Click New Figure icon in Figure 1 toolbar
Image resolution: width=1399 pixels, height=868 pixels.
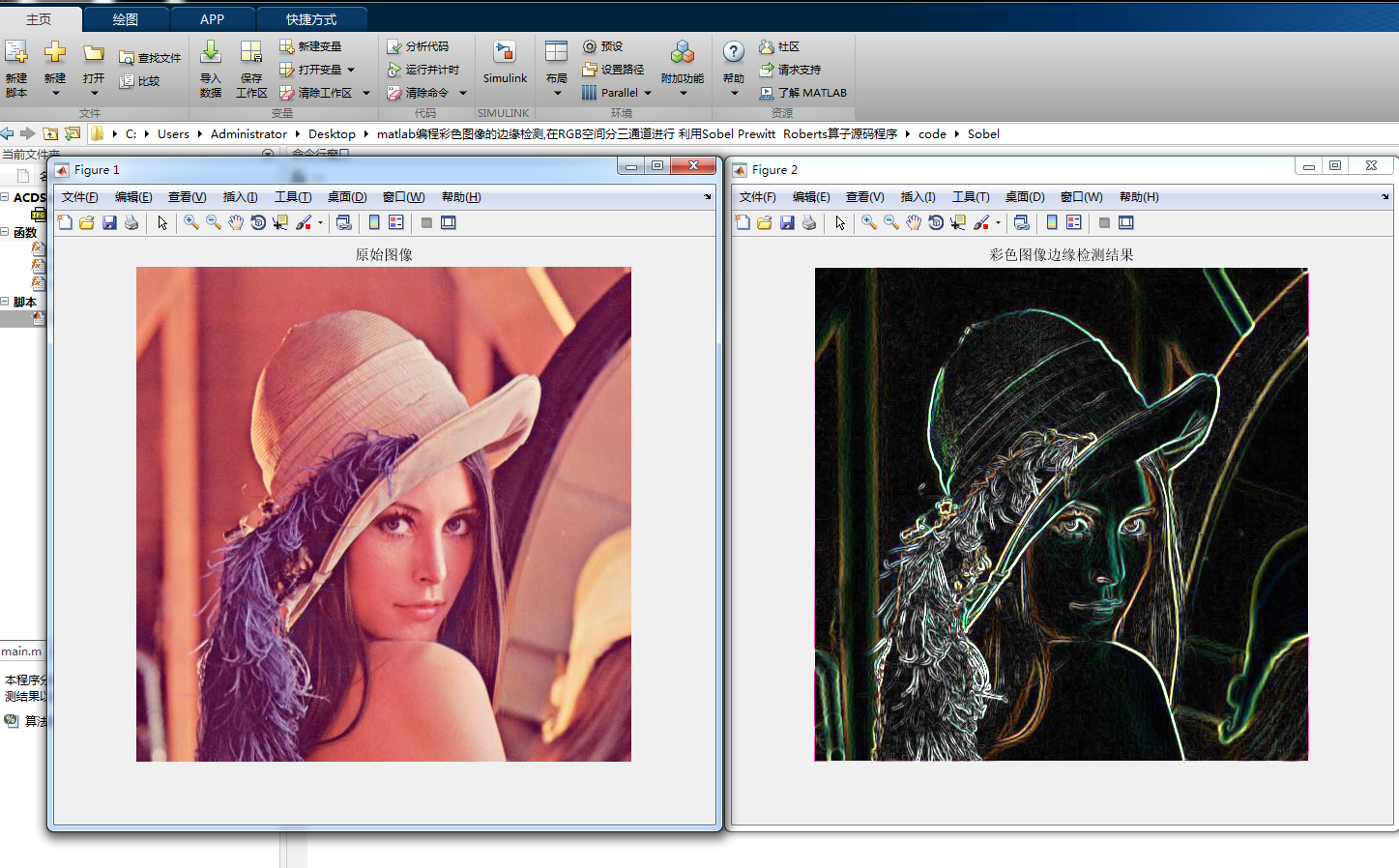(x=65, y=222)
